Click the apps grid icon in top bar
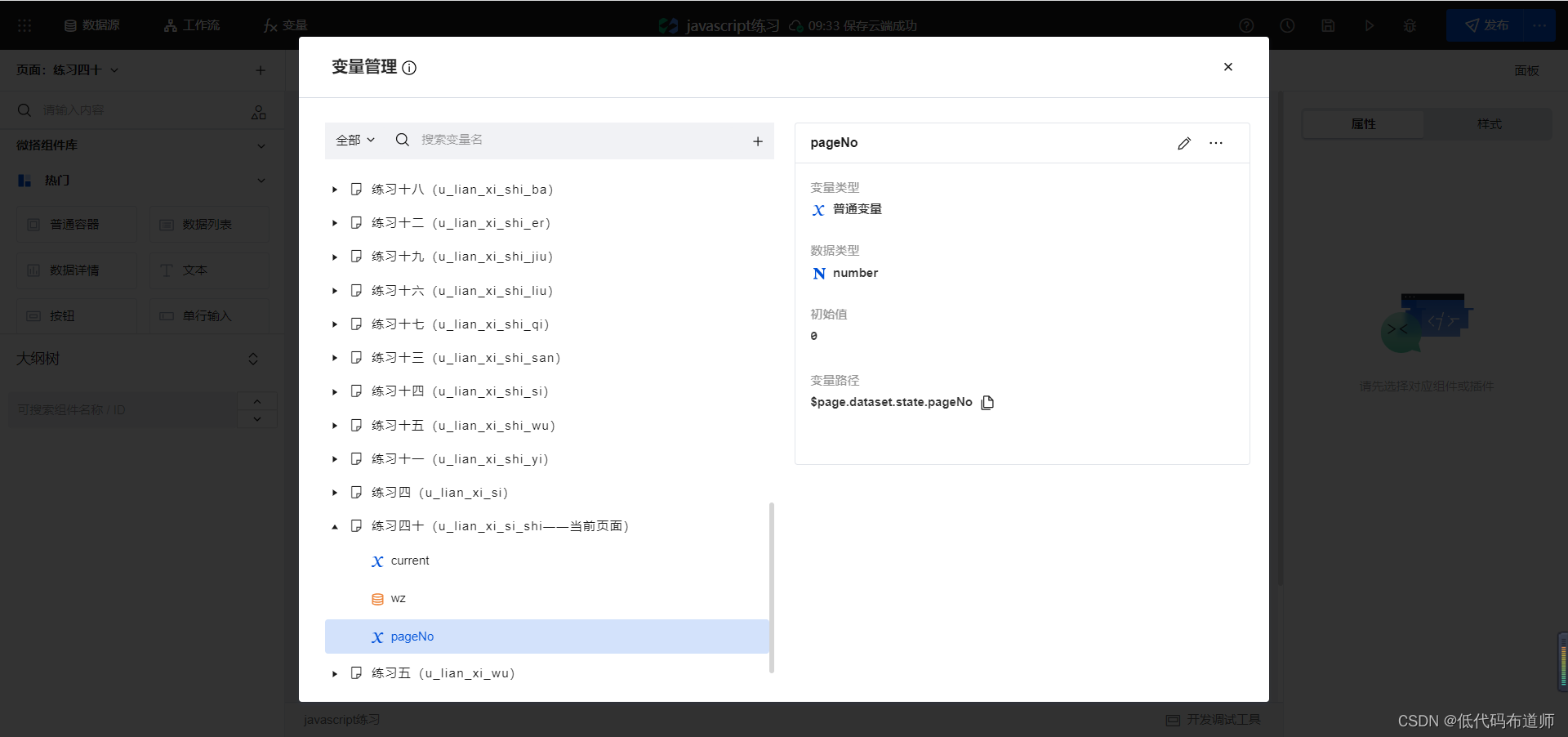Image resolution: width=1568 pixels, height=737 pixels. point(24,25)
